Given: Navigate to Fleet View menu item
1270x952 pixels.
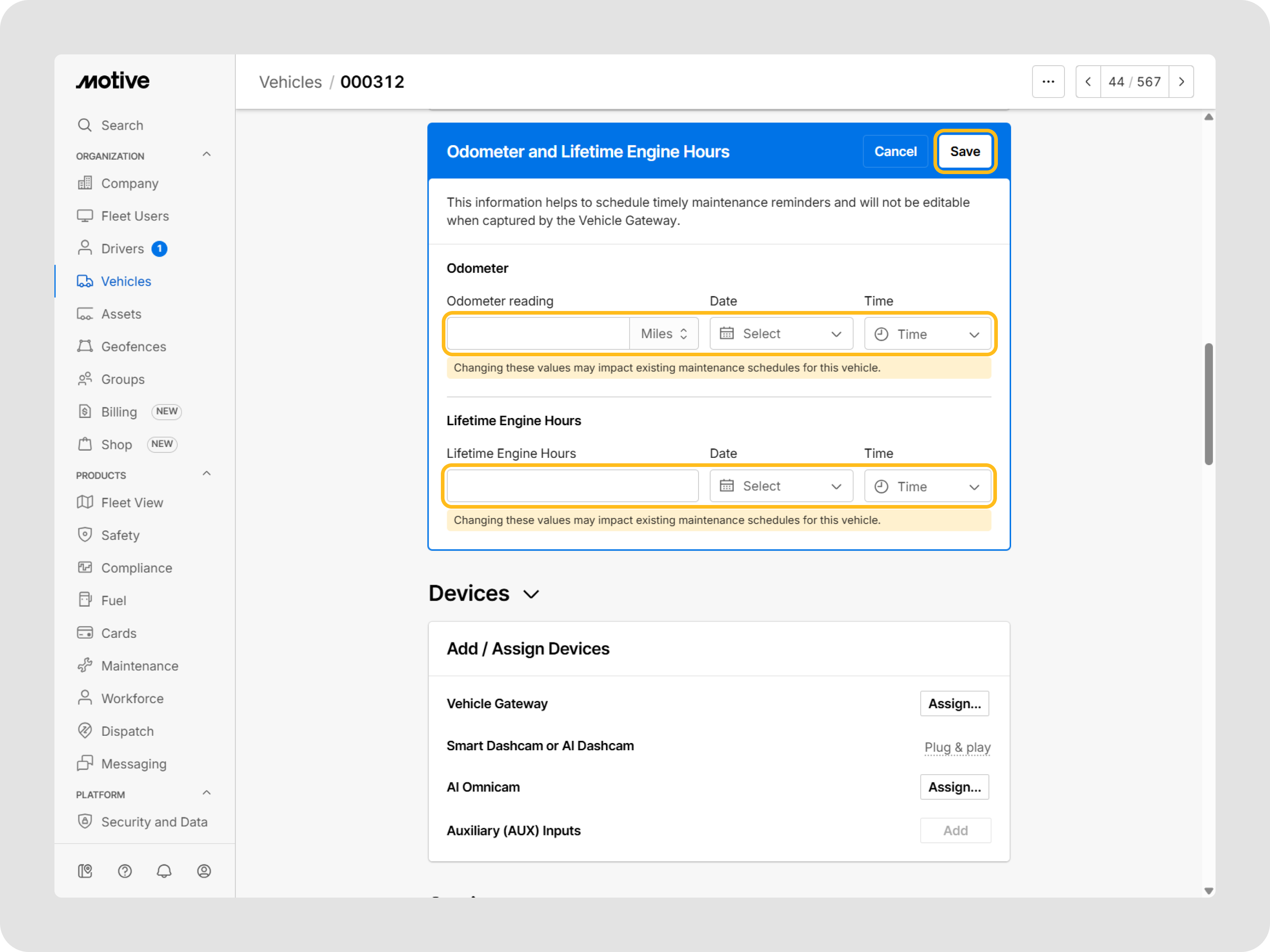Looking at the screenshot, I should [132, 503].
